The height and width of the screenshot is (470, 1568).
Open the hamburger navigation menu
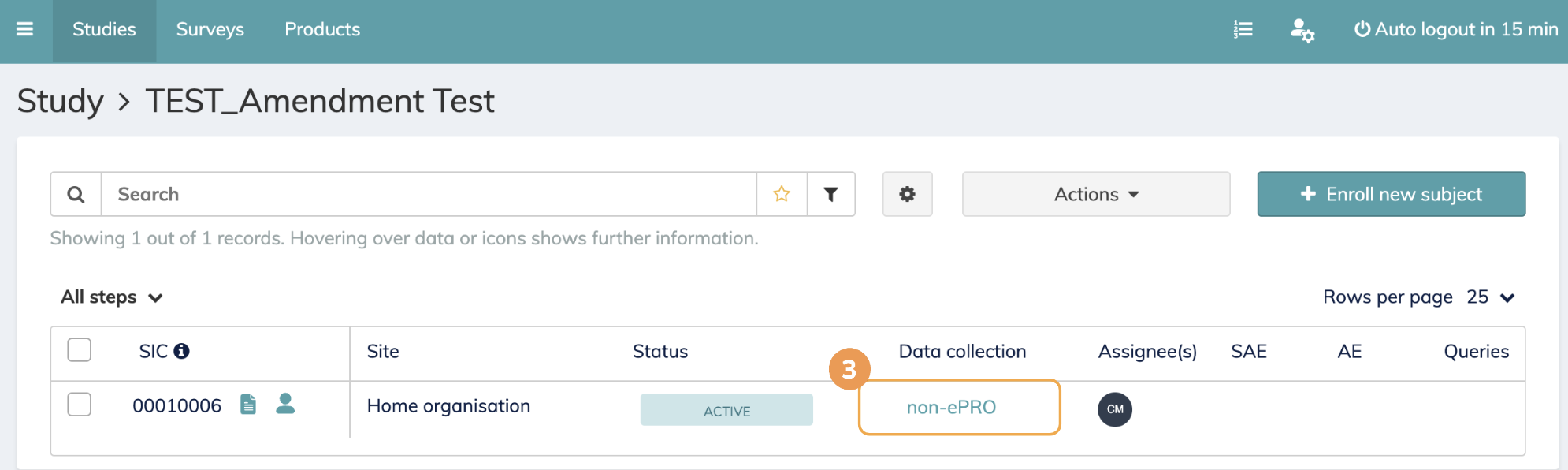click(x=25, y=29)
